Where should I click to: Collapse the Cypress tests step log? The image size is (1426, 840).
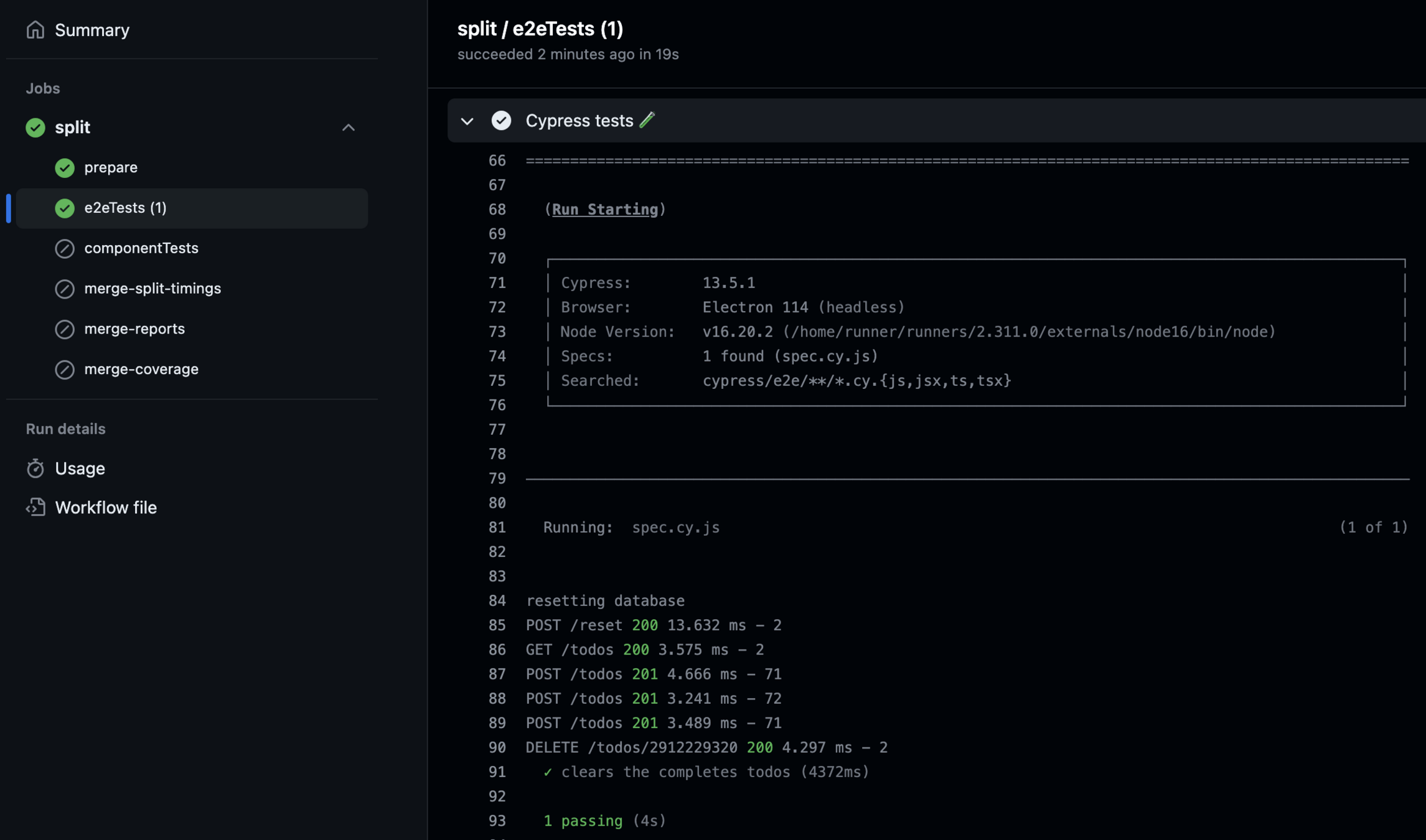(x=467, y=121)
